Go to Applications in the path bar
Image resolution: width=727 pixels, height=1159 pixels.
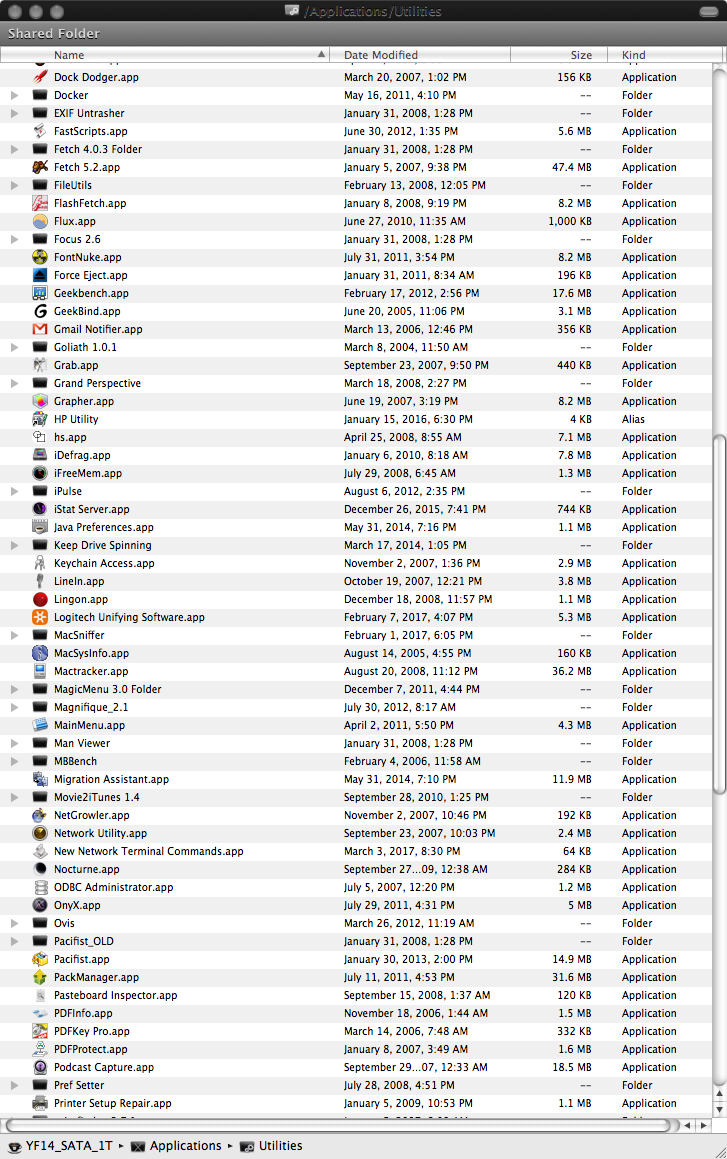click(x=177, y=1146)
